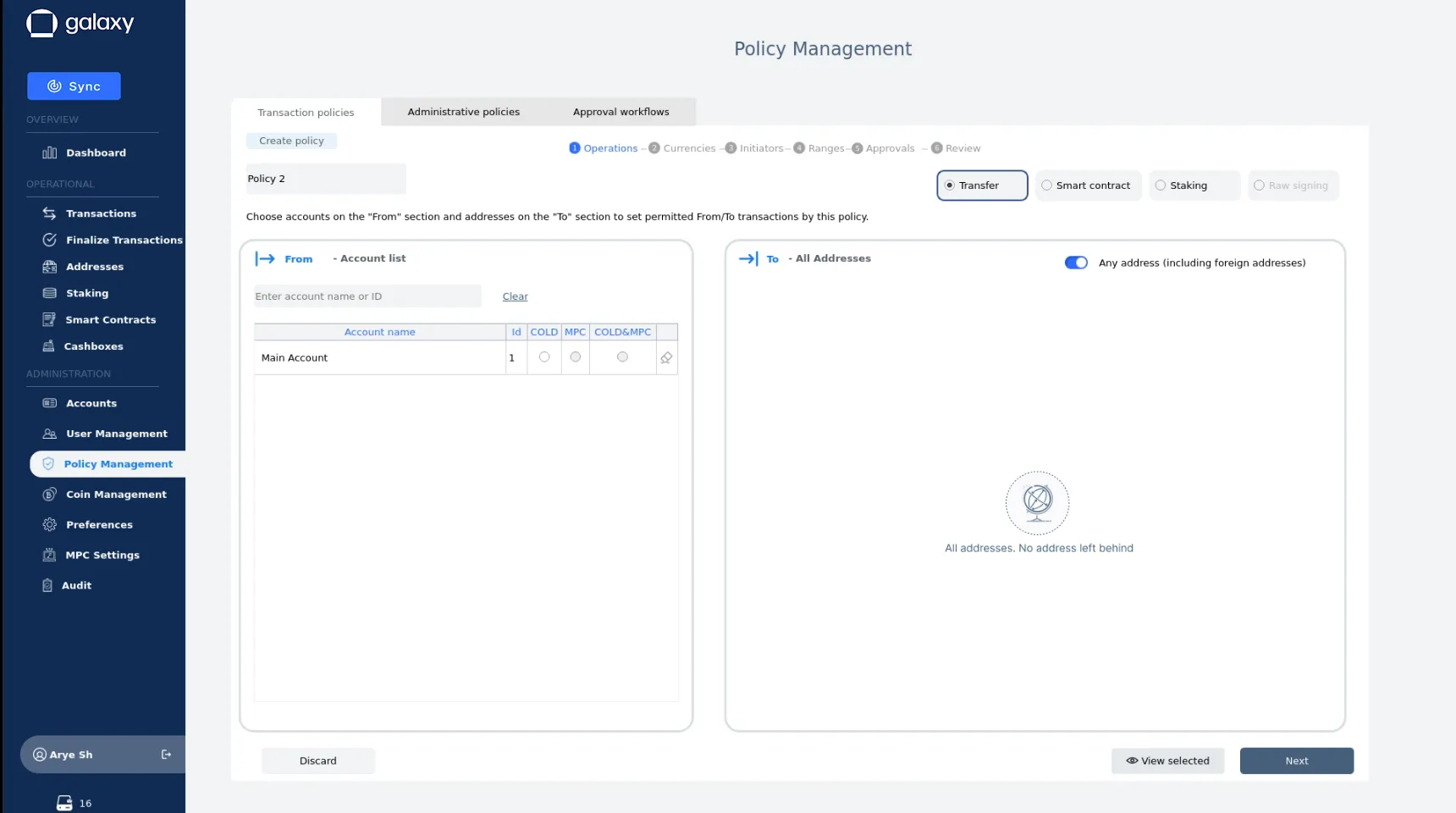This screenshot has width=1456, height=813.
Task: Click the Review step label
Action: tap(962, 148)
